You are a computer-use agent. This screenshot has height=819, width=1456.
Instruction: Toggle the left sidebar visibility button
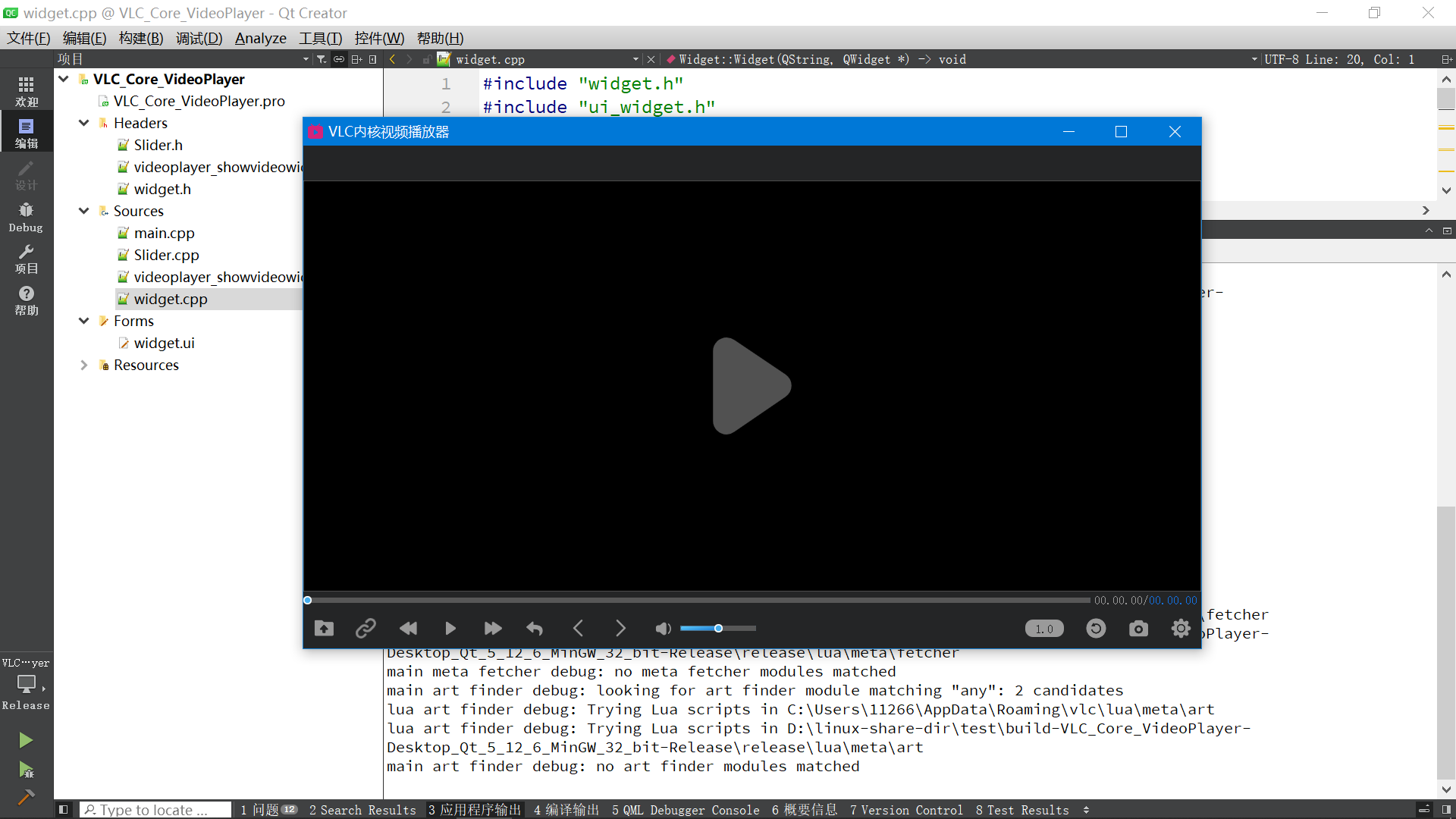[64, 809]
